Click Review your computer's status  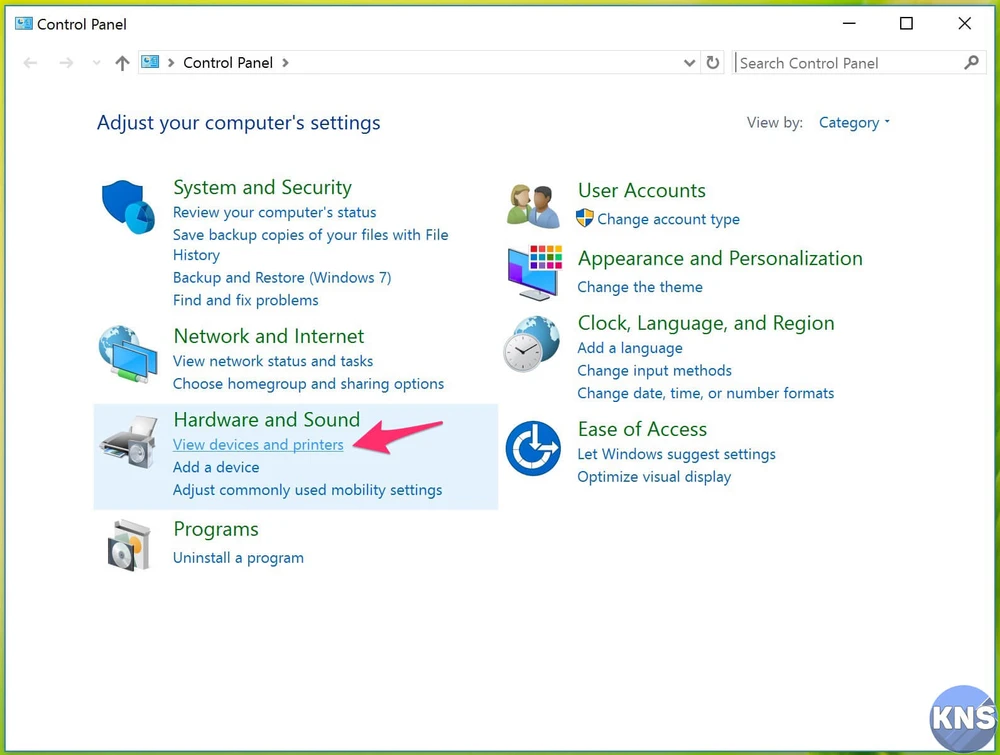point(274,212)
